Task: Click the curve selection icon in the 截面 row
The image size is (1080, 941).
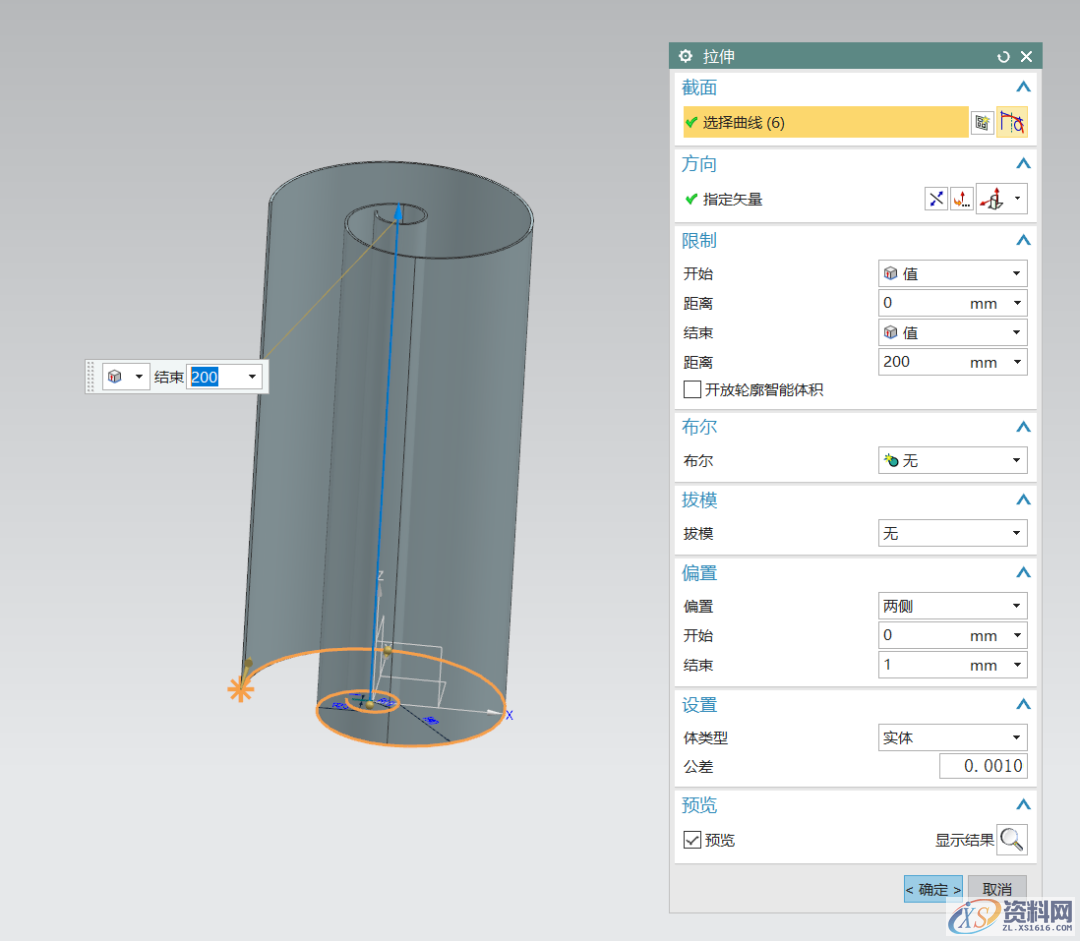Action: [x=1012, y=122]
